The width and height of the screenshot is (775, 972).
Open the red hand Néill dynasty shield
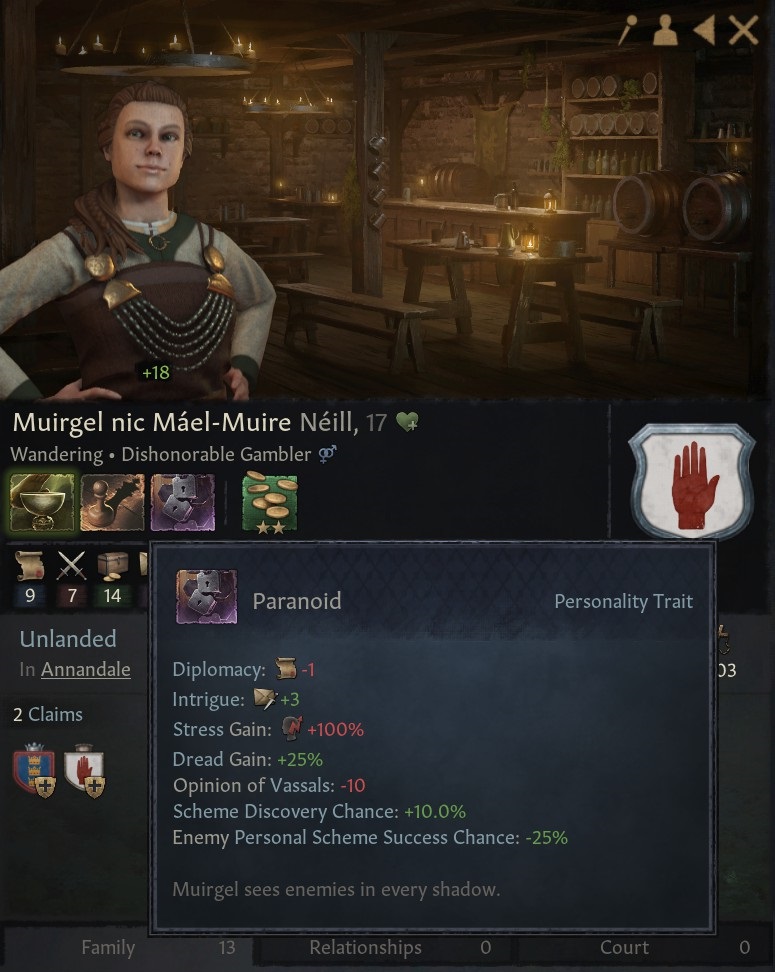[x=692, y=481]
